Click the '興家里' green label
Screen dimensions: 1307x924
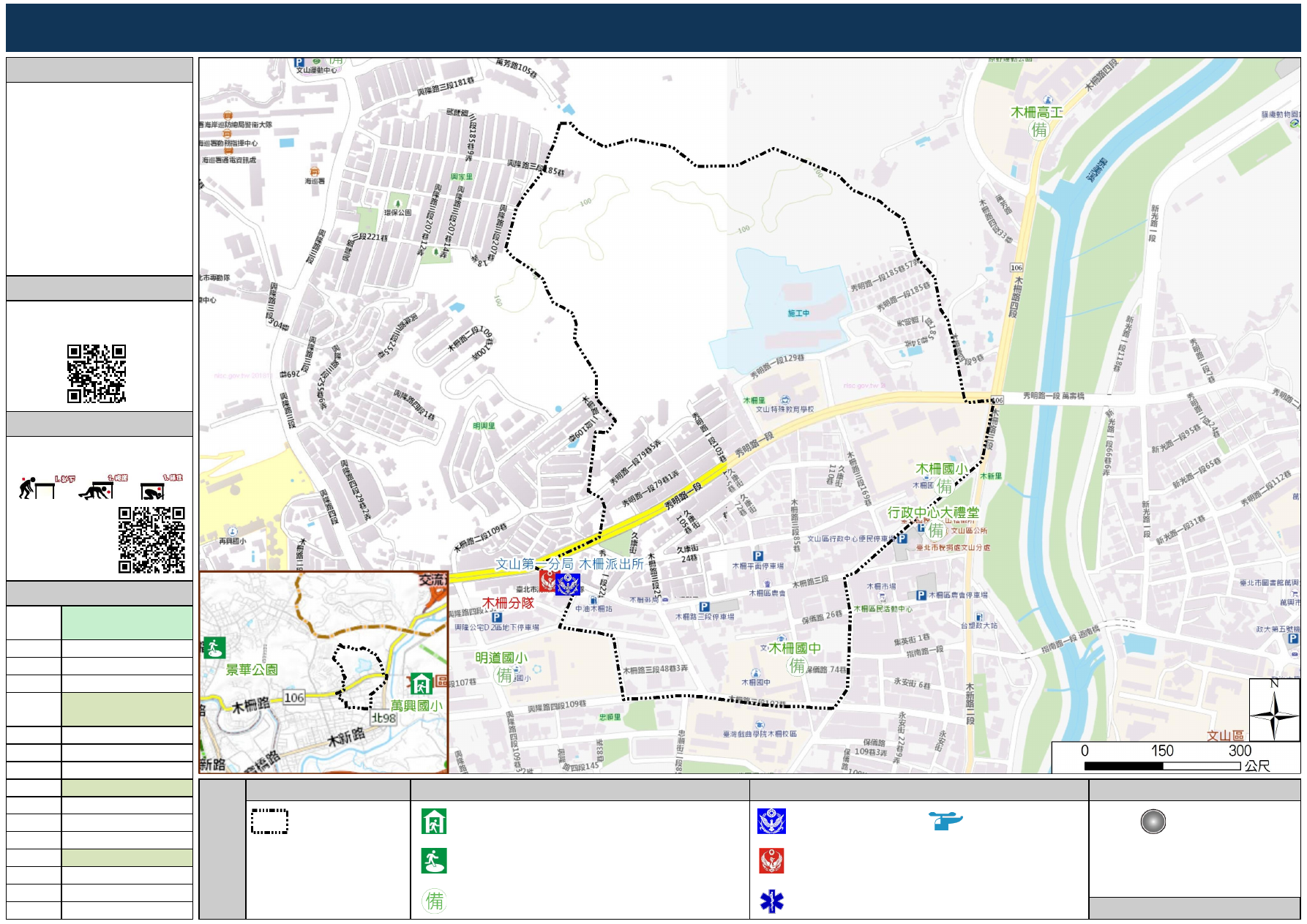point(462,176)
